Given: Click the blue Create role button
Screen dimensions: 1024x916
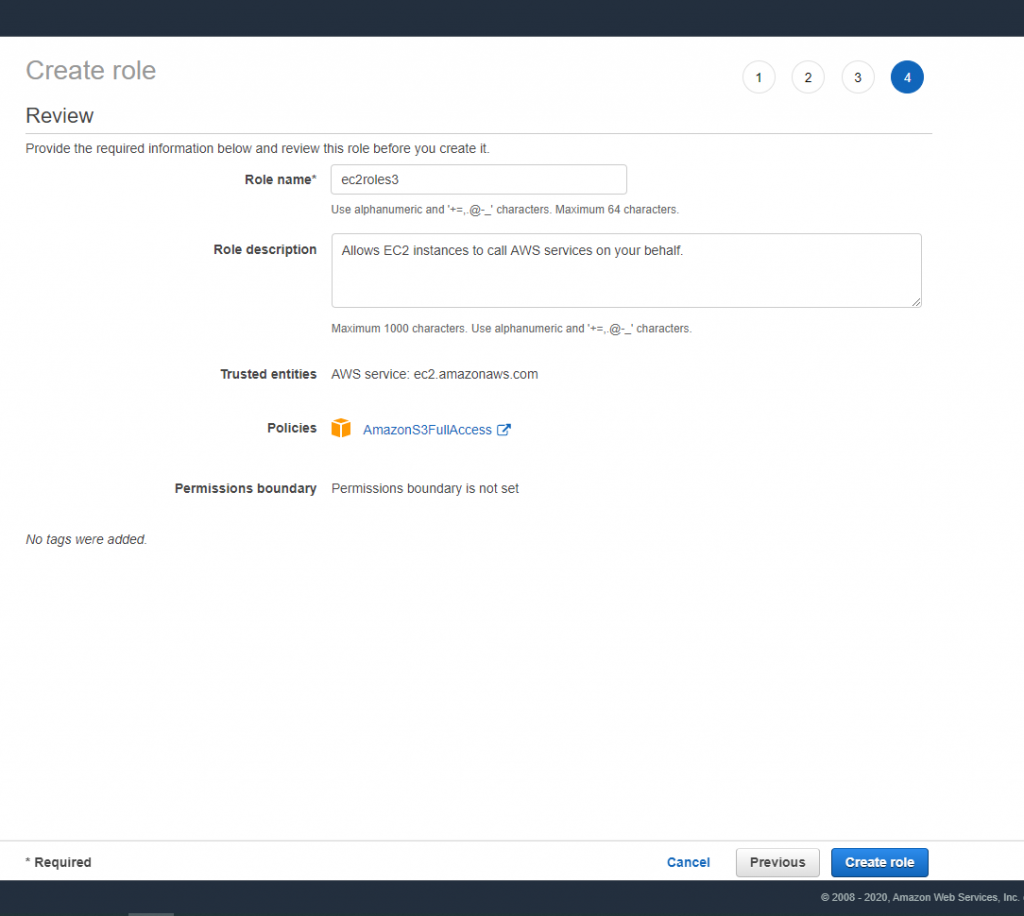Looking at the screenshot, I should [879, 862].
